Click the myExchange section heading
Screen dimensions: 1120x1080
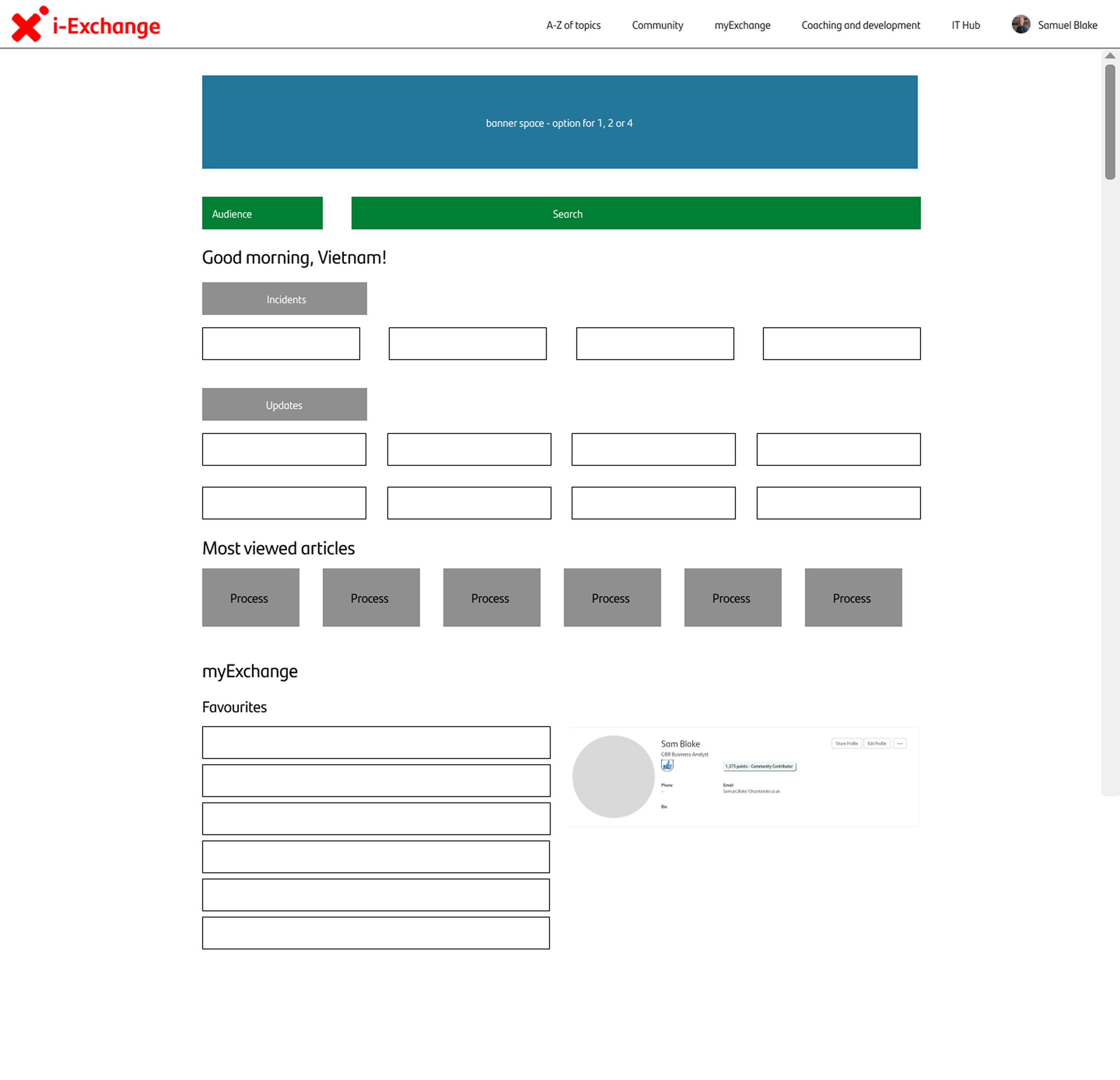point(250,671)
